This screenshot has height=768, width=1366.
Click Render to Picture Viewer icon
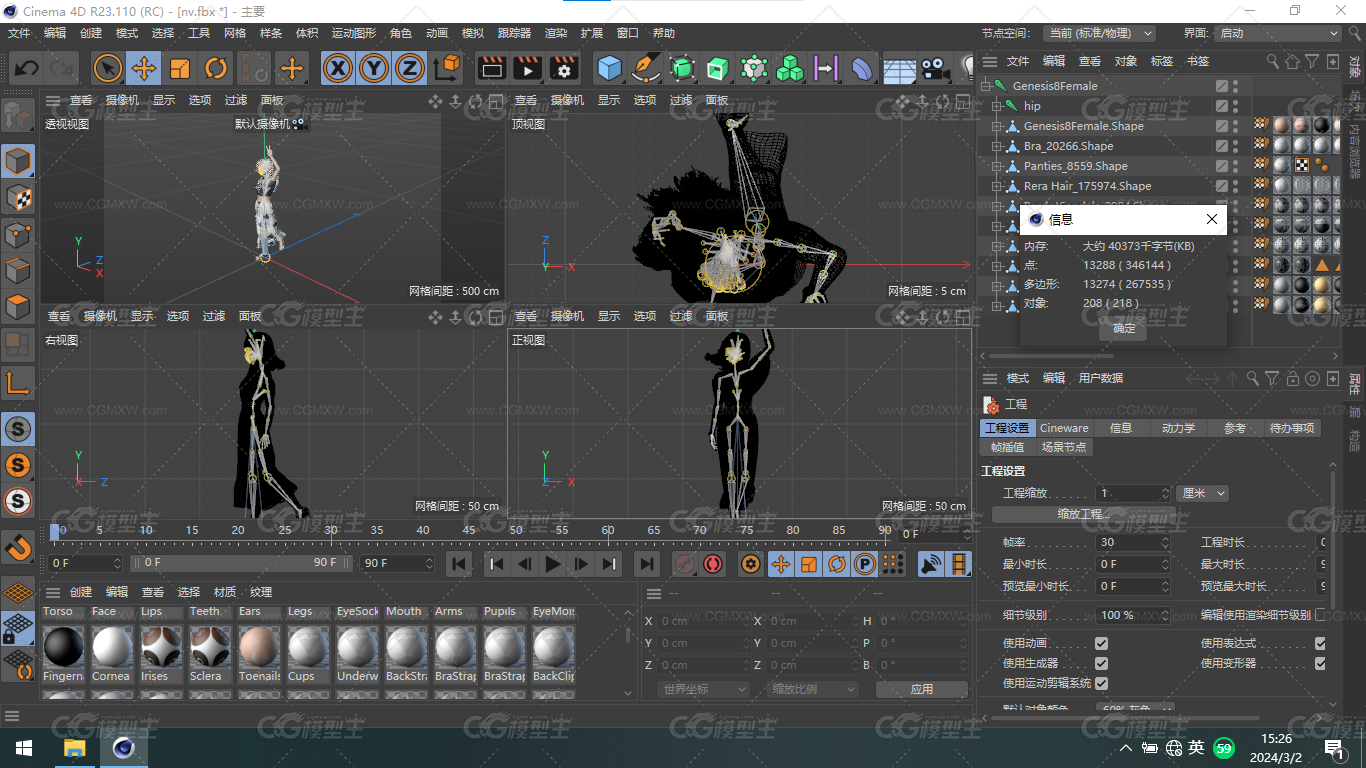(527, 68)
